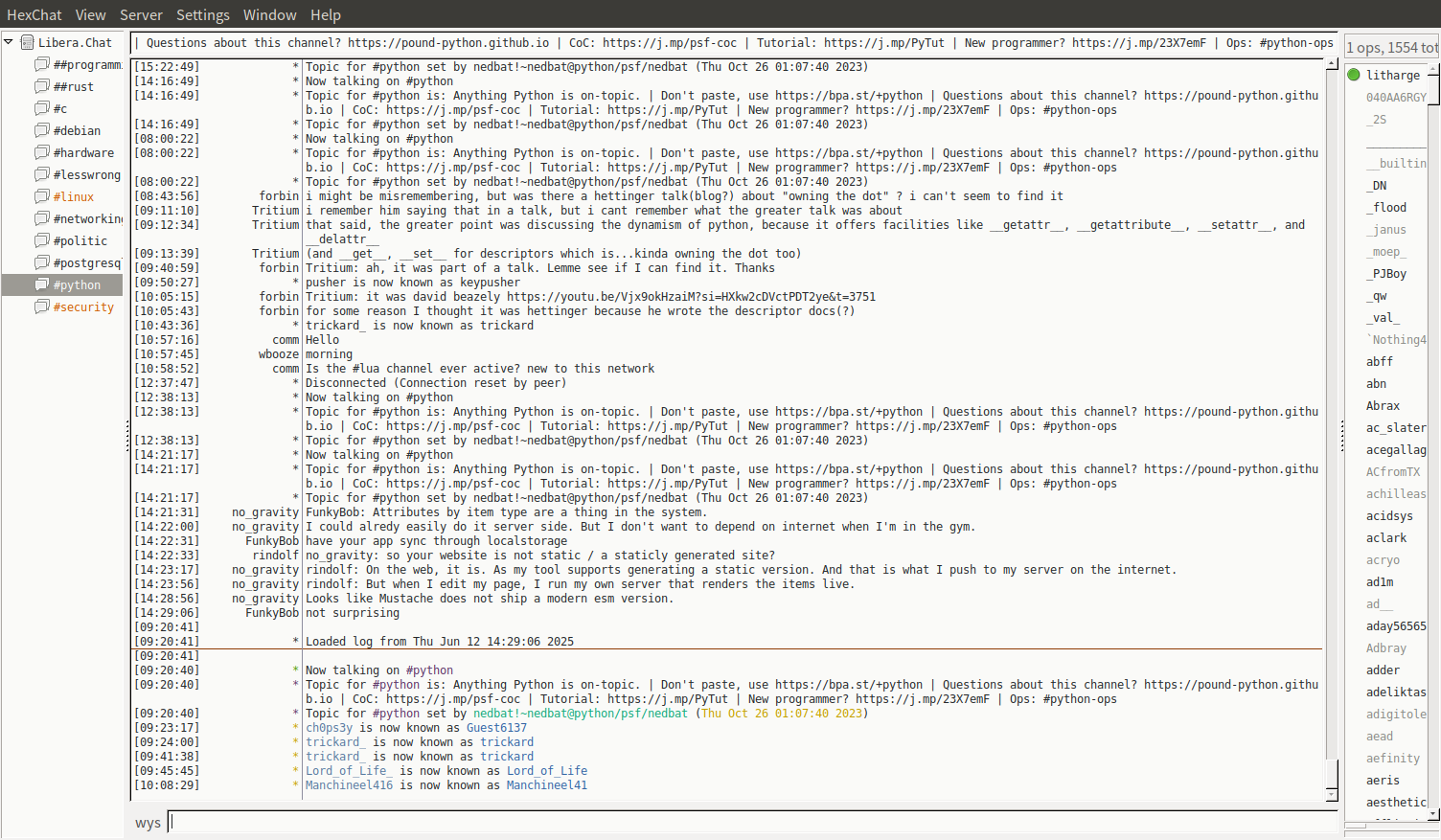Select user Adbray in the user list
Screen dimensions: 1441x840
coord(1386,648)
